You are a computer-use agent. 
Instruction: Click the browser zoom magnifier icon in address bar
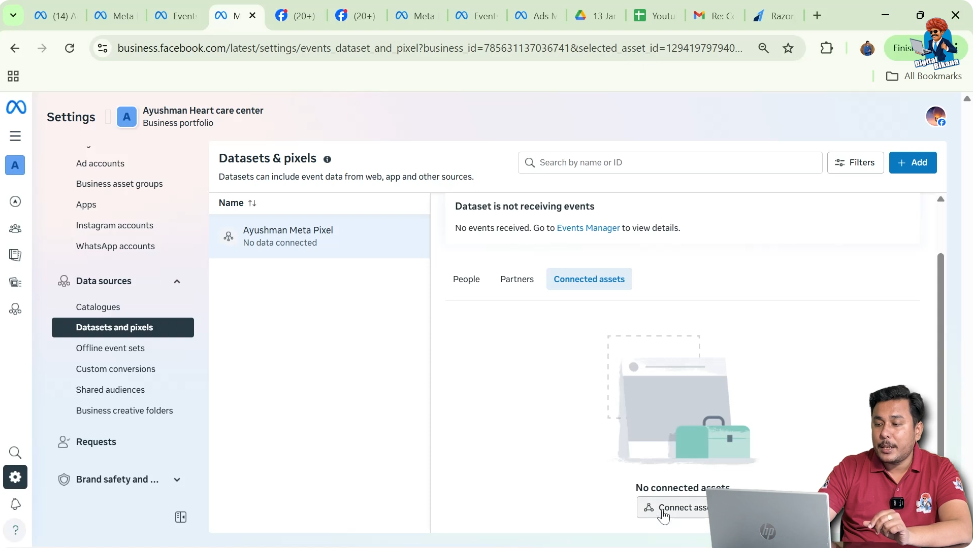[x=764, y=48]
